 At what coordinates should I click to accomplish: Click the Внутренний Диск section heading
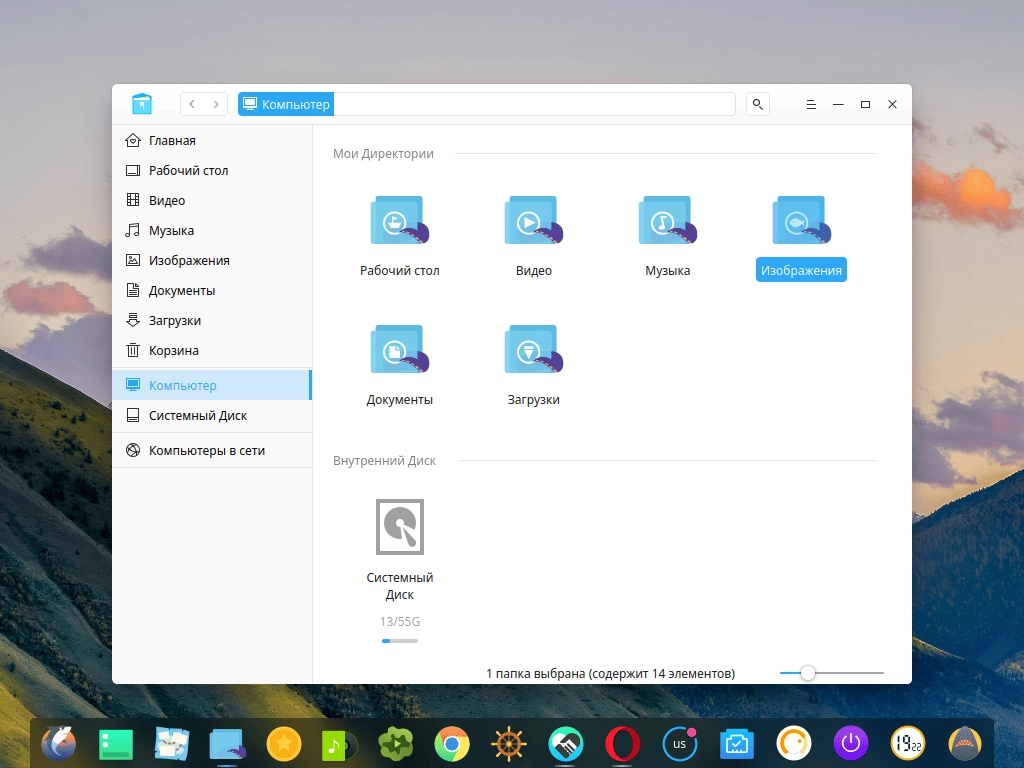(384, 460)
